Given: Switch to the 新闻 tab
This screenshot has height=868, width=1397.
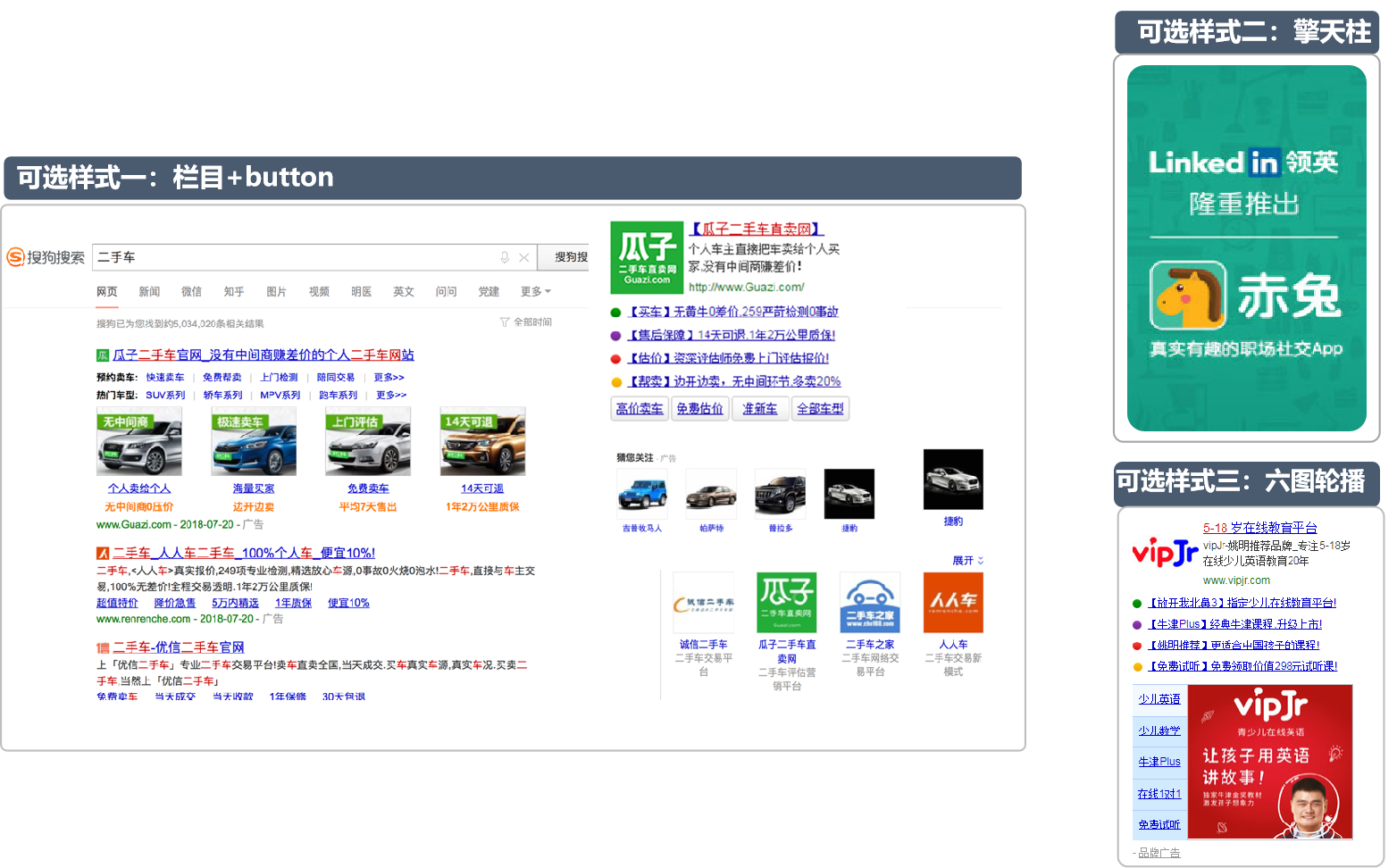Looking at the screenshot, I should click(x=149, y=291).
